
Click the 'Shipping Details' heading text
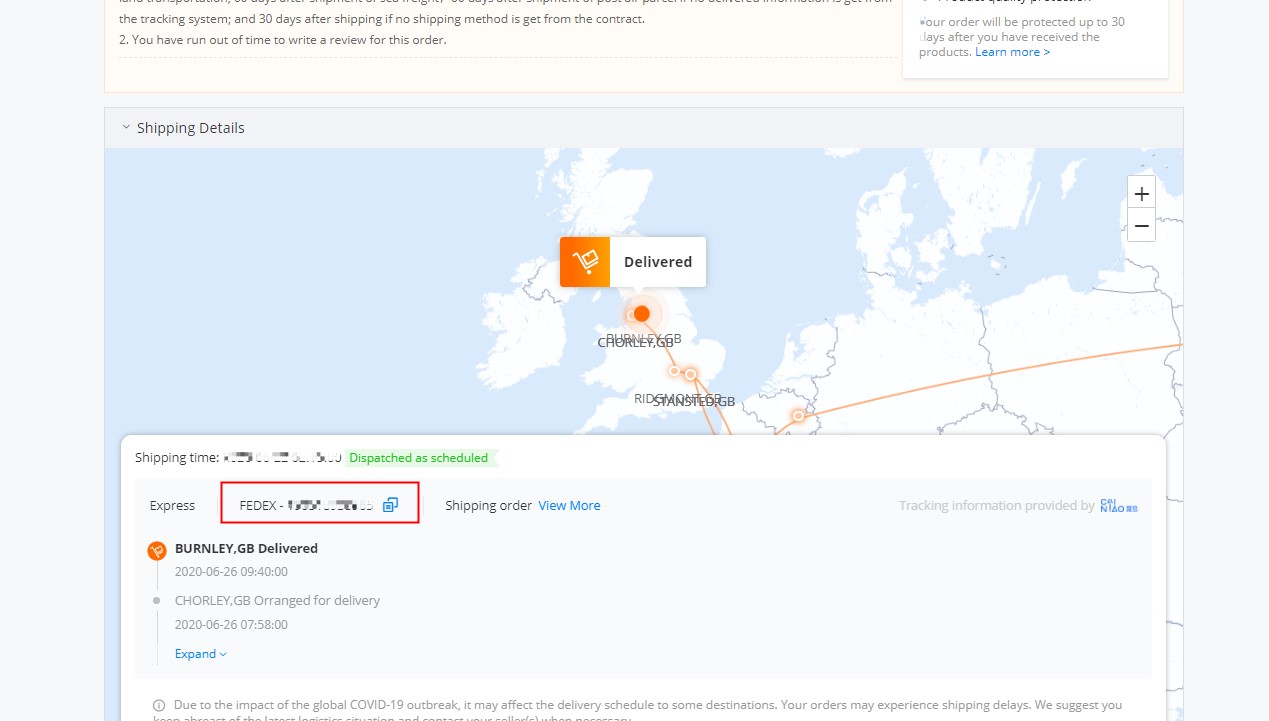point(191,128)
